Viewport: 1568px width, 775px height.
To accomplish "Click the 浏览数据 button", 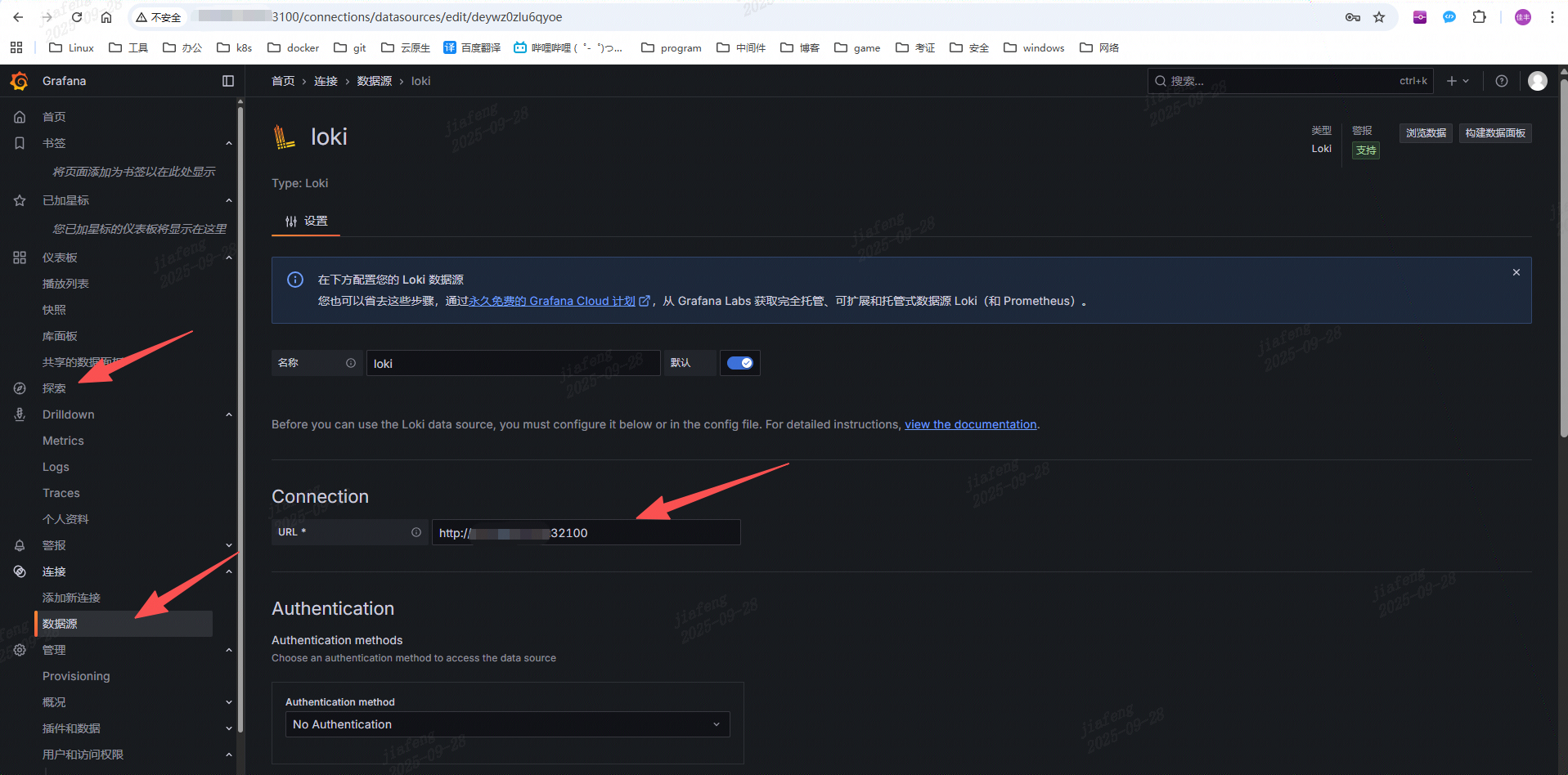I will click(x=1426, y=133).
